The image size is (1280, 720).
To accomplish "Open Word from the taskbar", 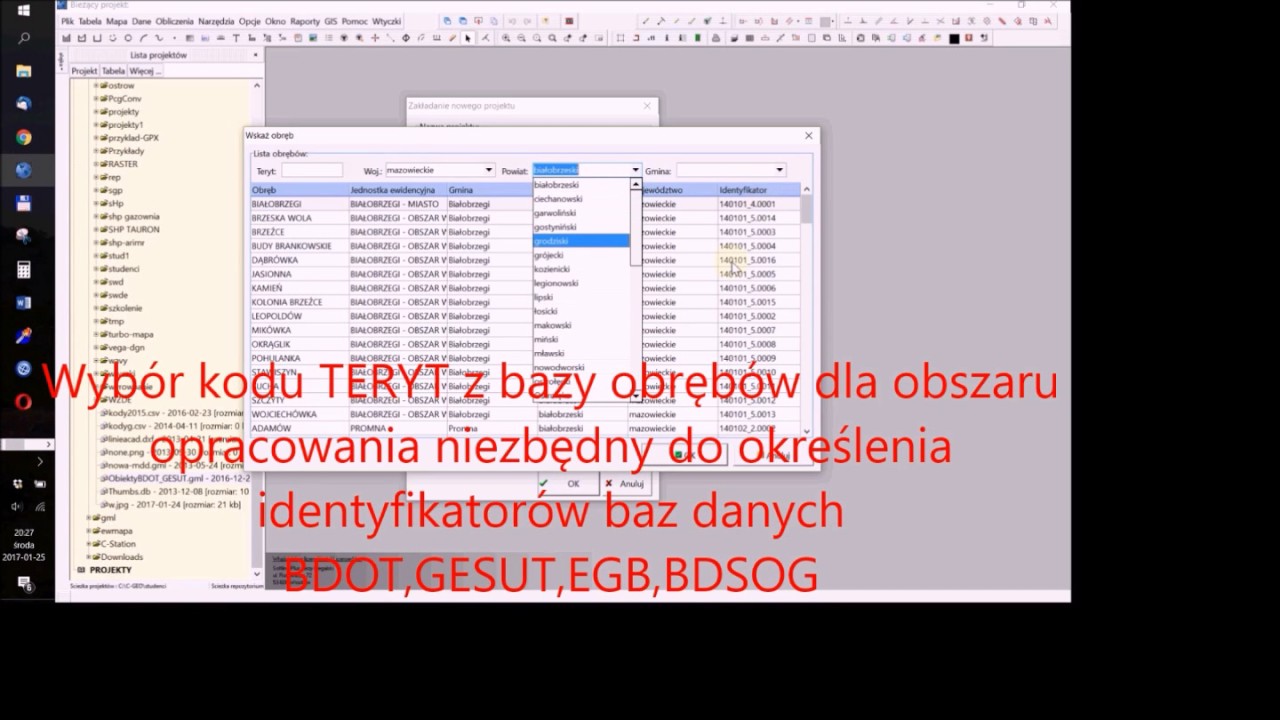I will (24, 302).
